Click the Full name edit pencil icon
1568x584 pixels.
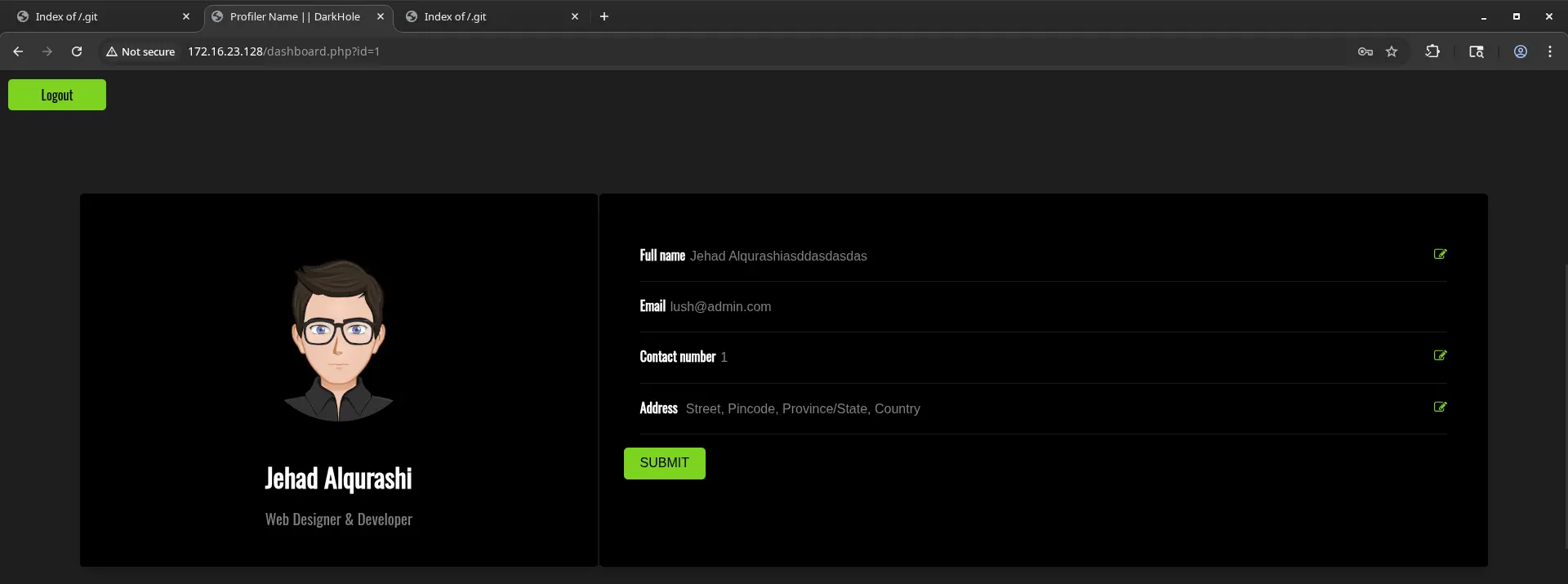coord(1440,254)
